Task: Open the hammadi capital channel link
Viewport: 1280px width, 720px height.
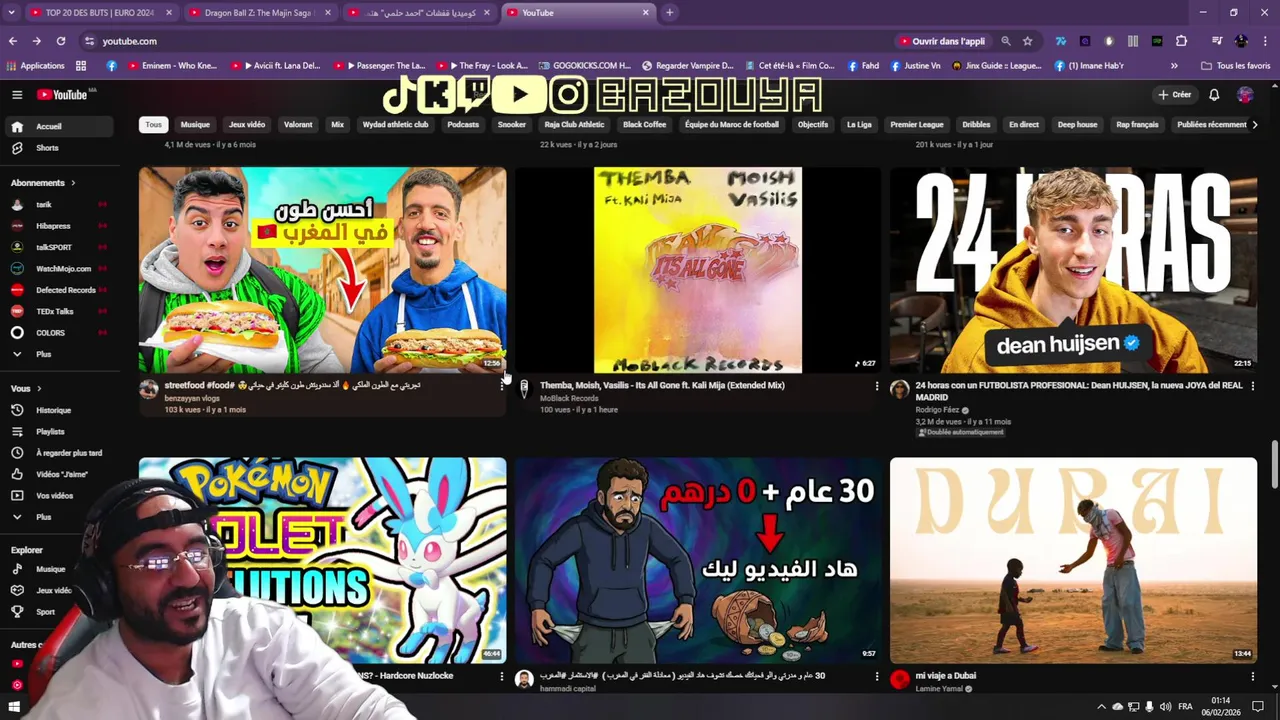Action: coord(568,688)
